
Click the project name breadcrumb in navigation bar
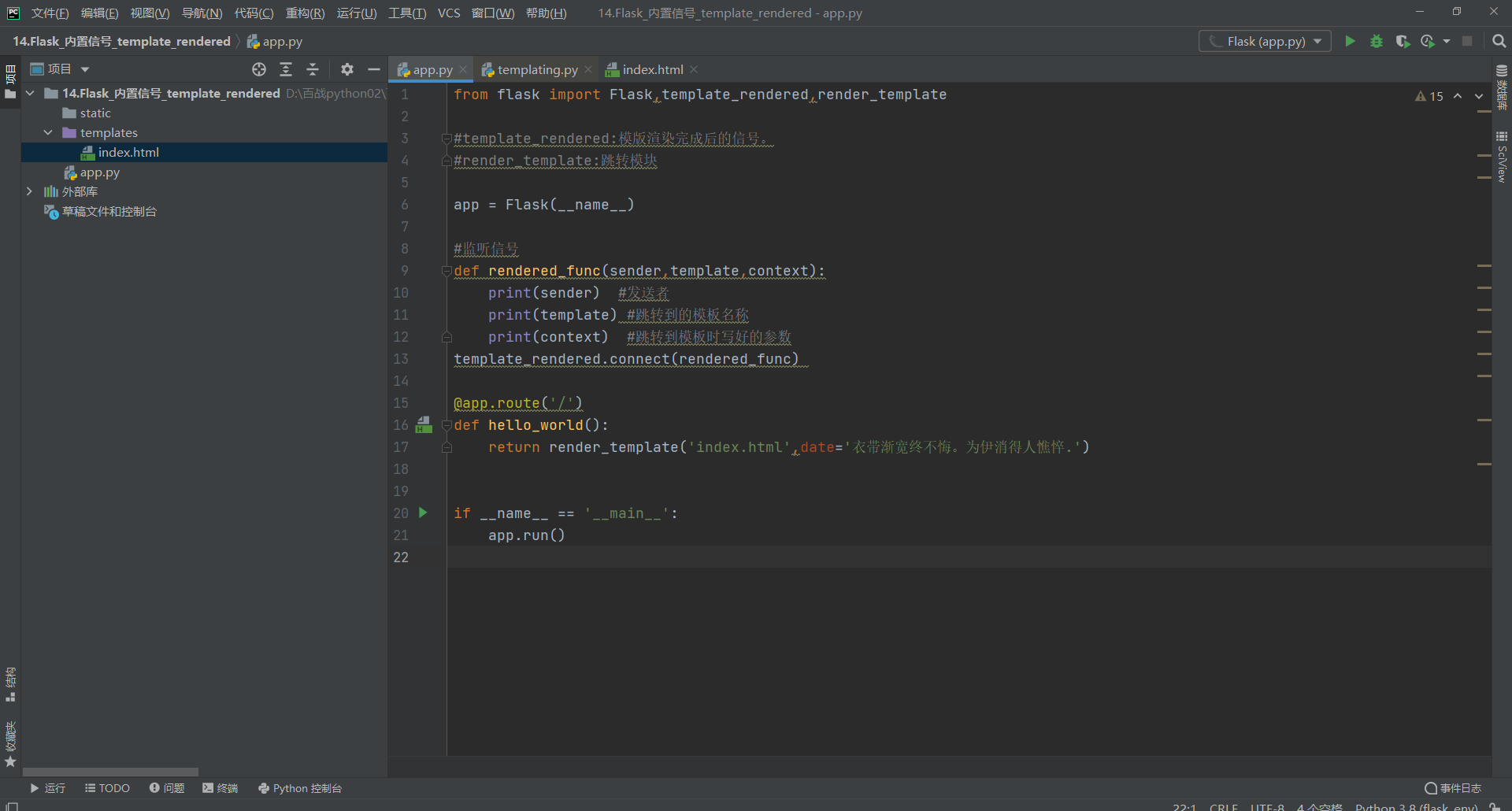[x=121, y=41]
